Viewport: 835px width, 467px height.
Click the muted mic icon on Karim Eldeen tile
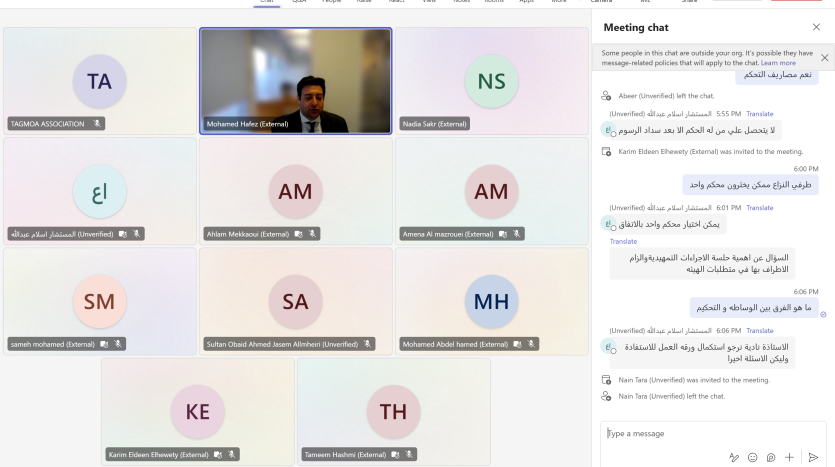pyautogui.click(x=233, y=454)
